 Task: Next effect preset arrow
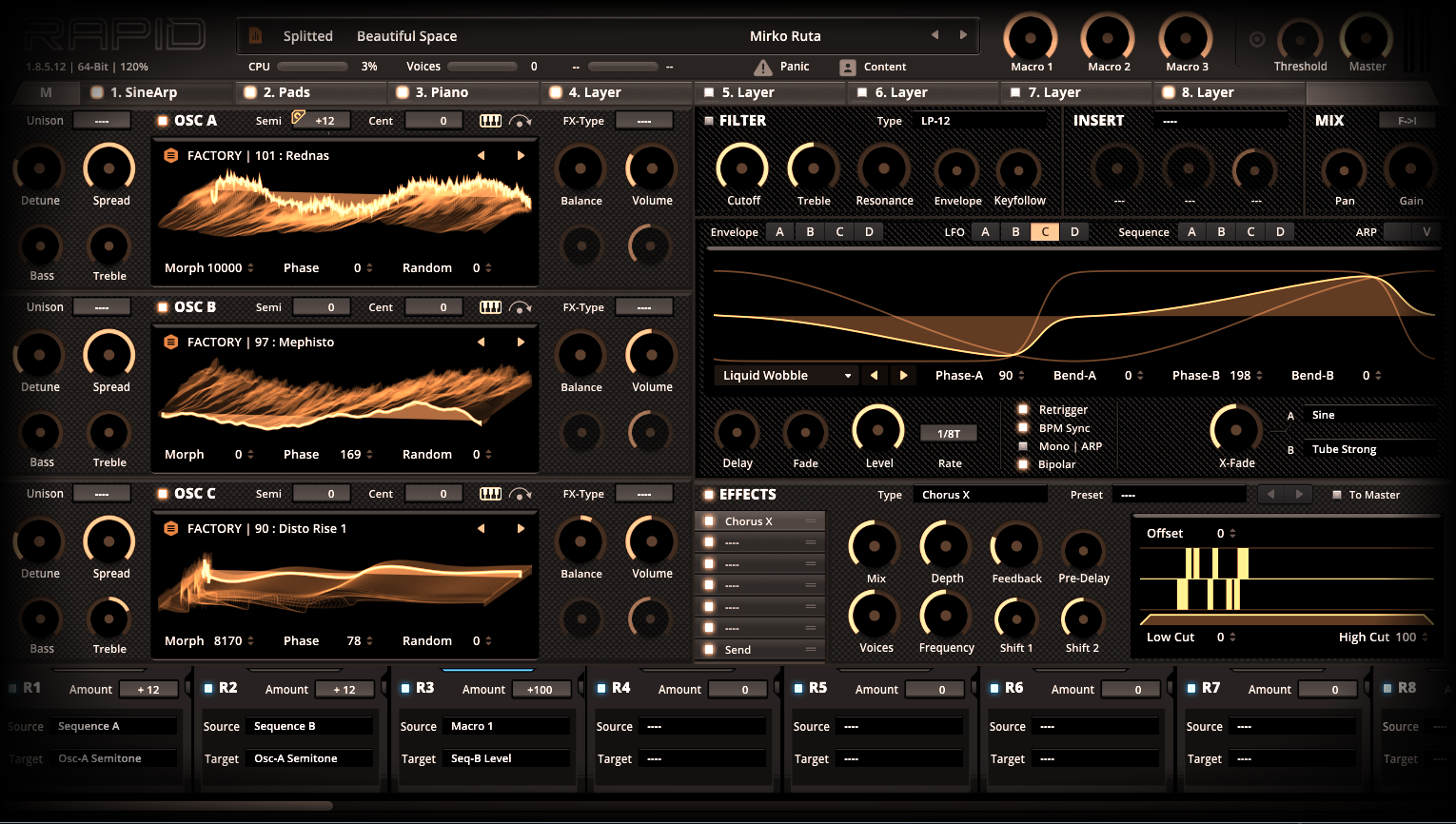point(1299,495)
